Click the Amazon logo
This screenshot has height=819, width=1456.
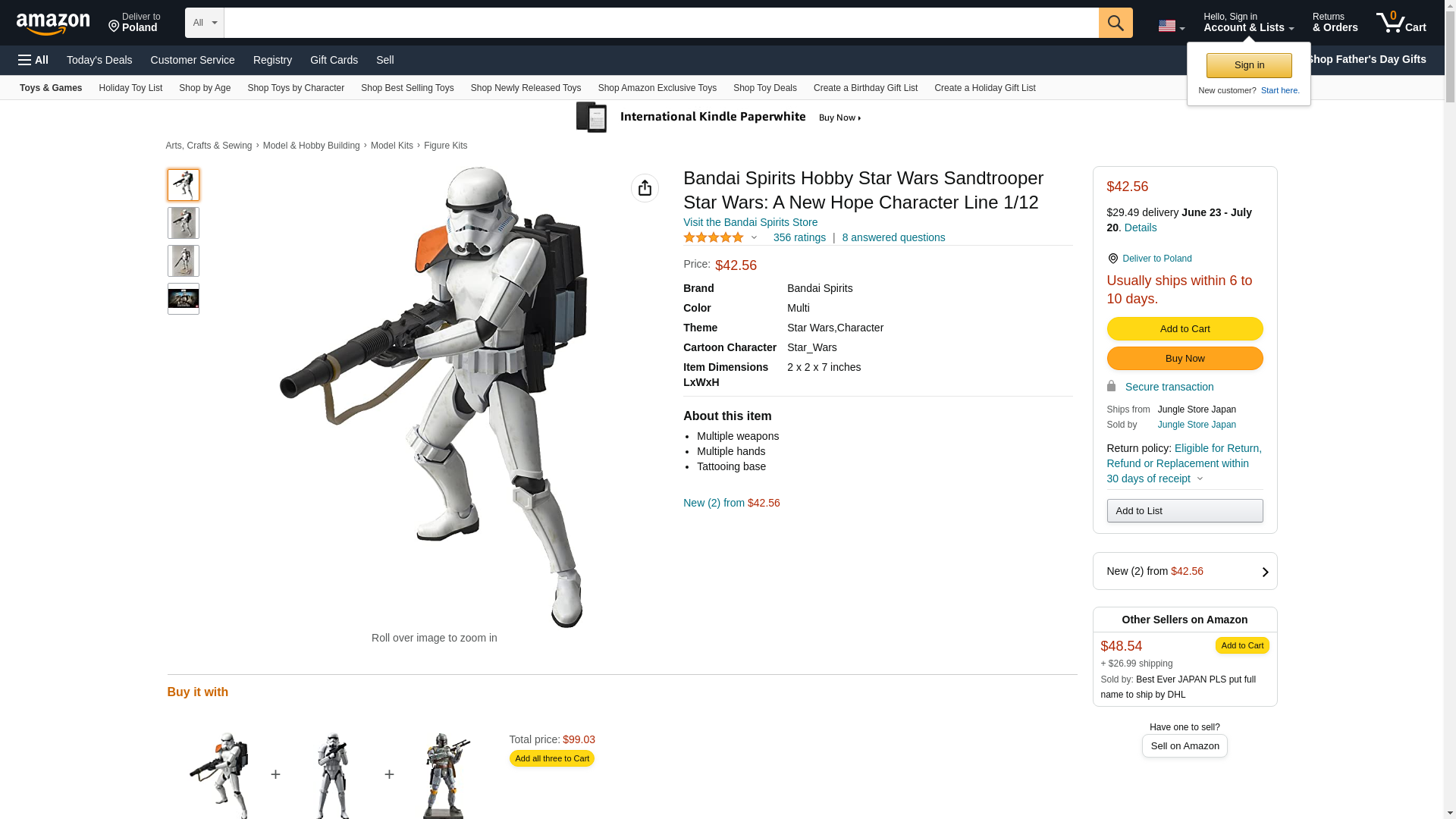[x=53, y=24]
